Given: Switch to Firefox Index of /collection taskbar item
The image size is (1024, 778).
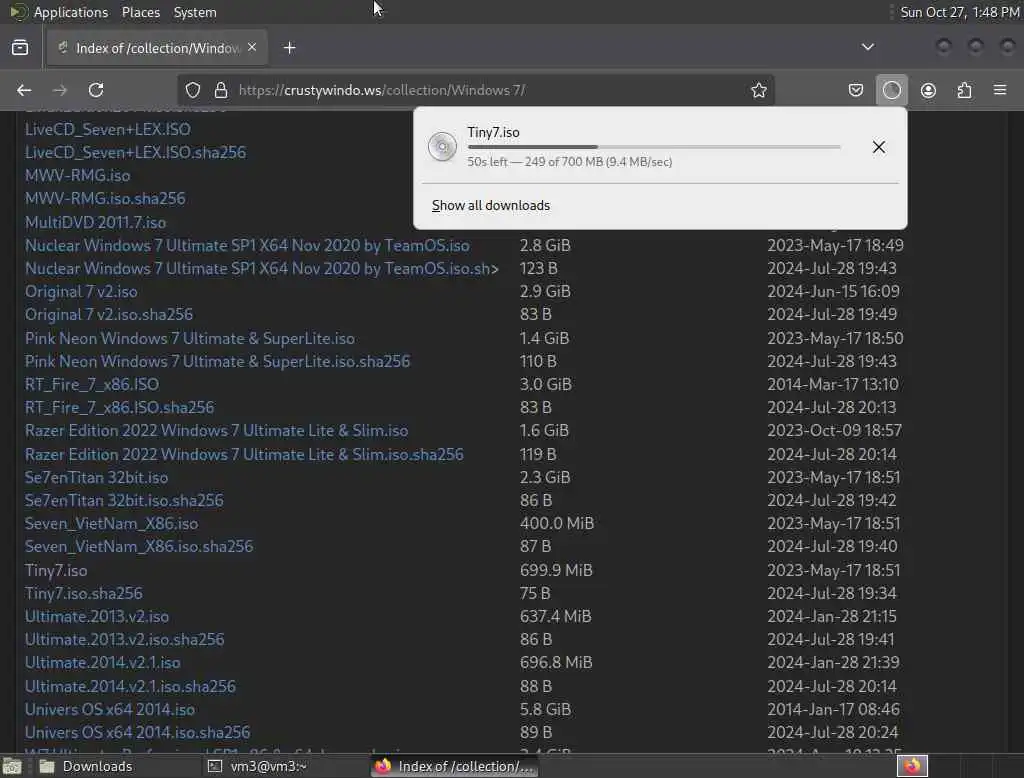Looking at the screenshot, I should [x=456, y=766].
